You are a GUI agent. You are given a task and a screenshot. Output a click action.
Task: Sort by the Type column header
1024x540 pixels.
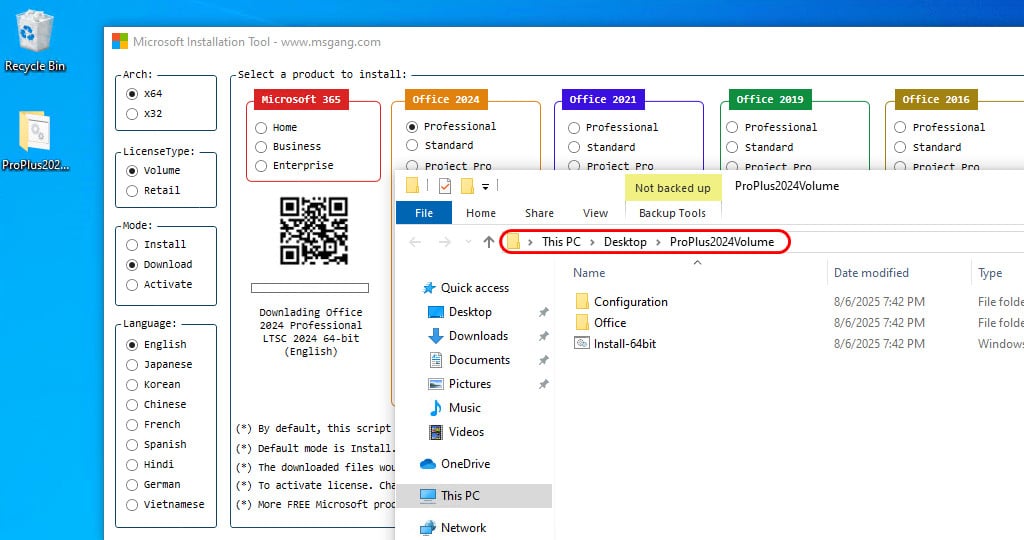click(x=990, y=273)
